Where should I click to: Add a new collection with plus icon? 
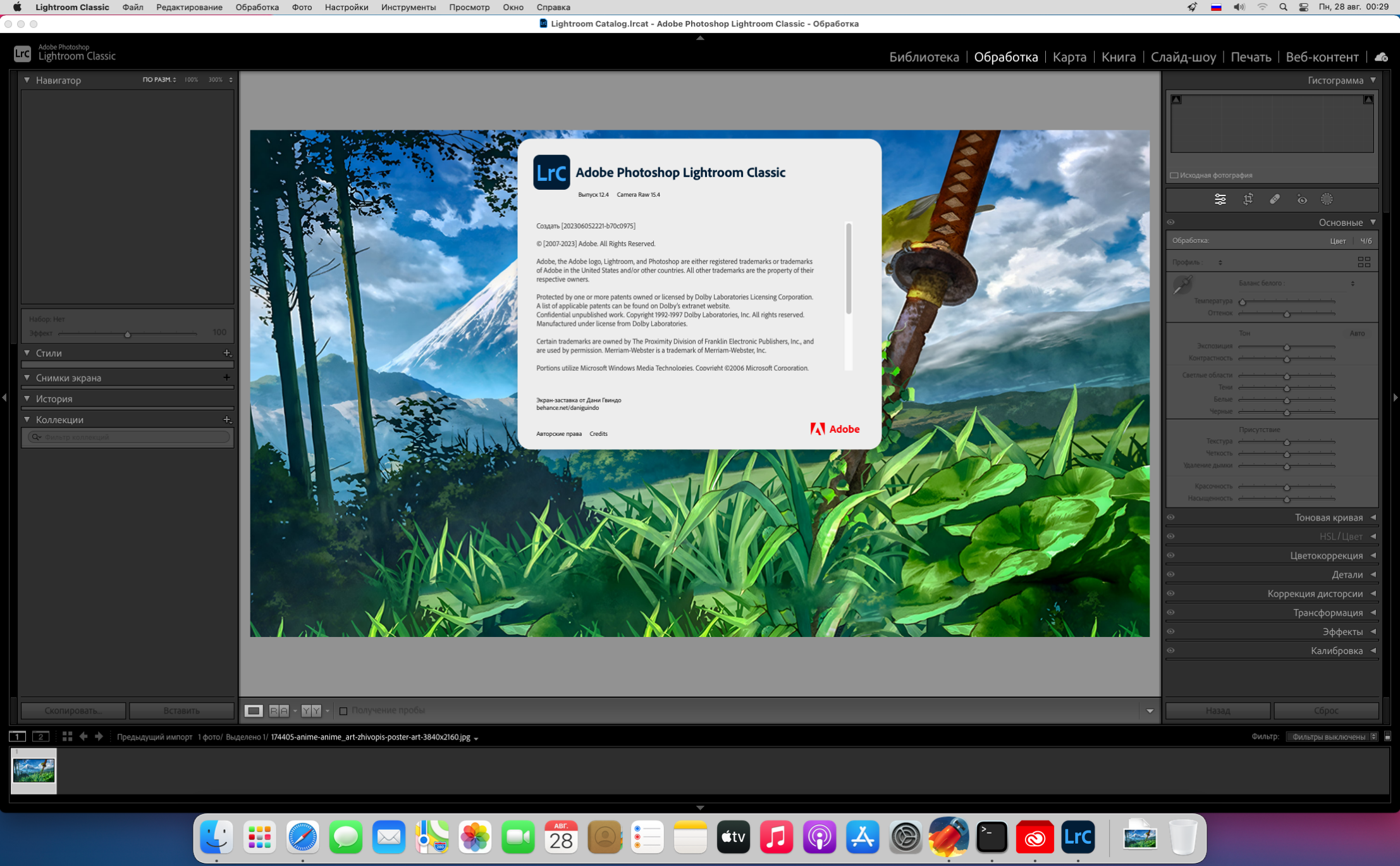(x=227, y=419)
